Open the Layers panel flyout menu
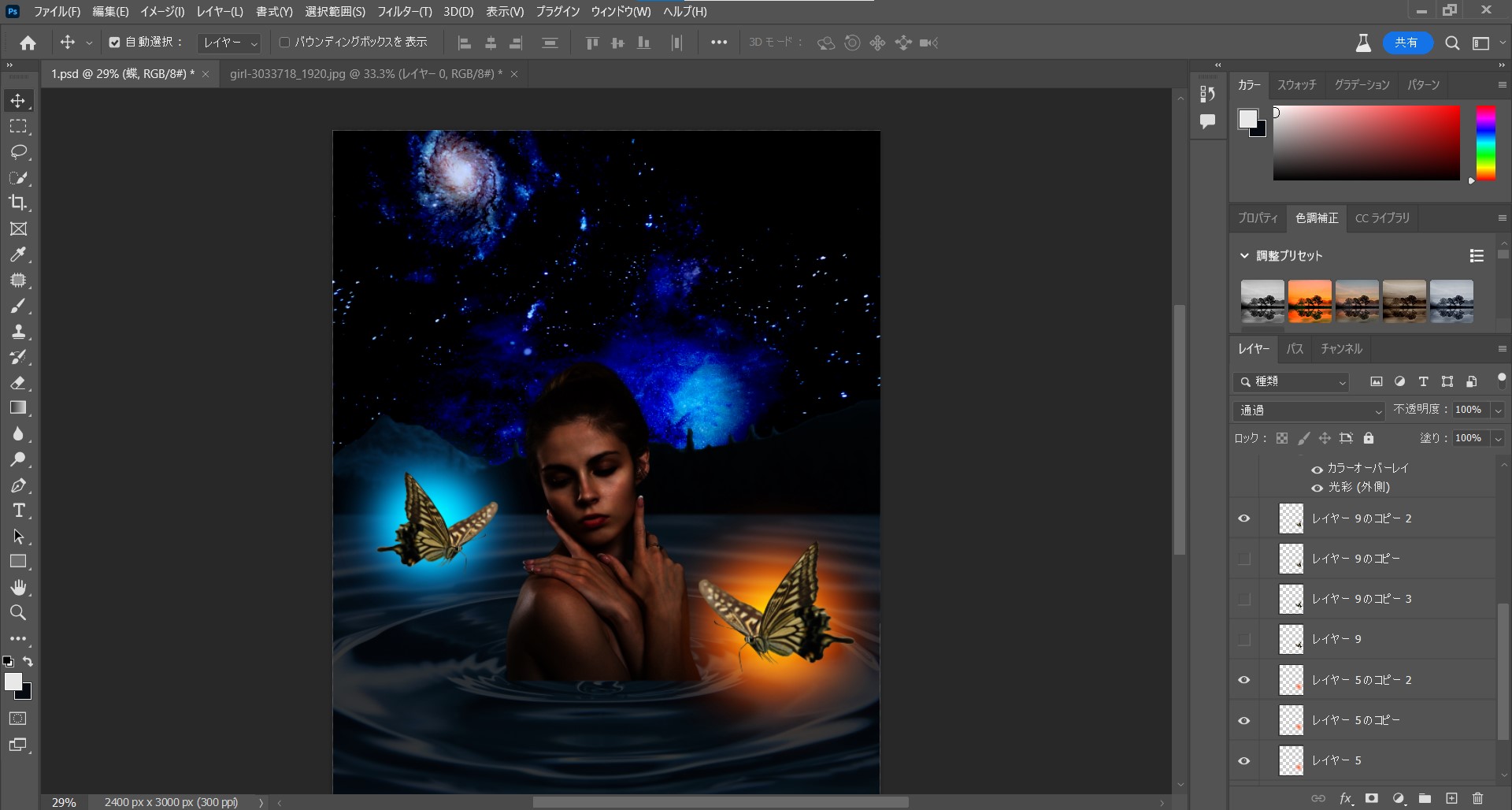Screen dimensions: 1512x810 click(x=1502, y=348)
